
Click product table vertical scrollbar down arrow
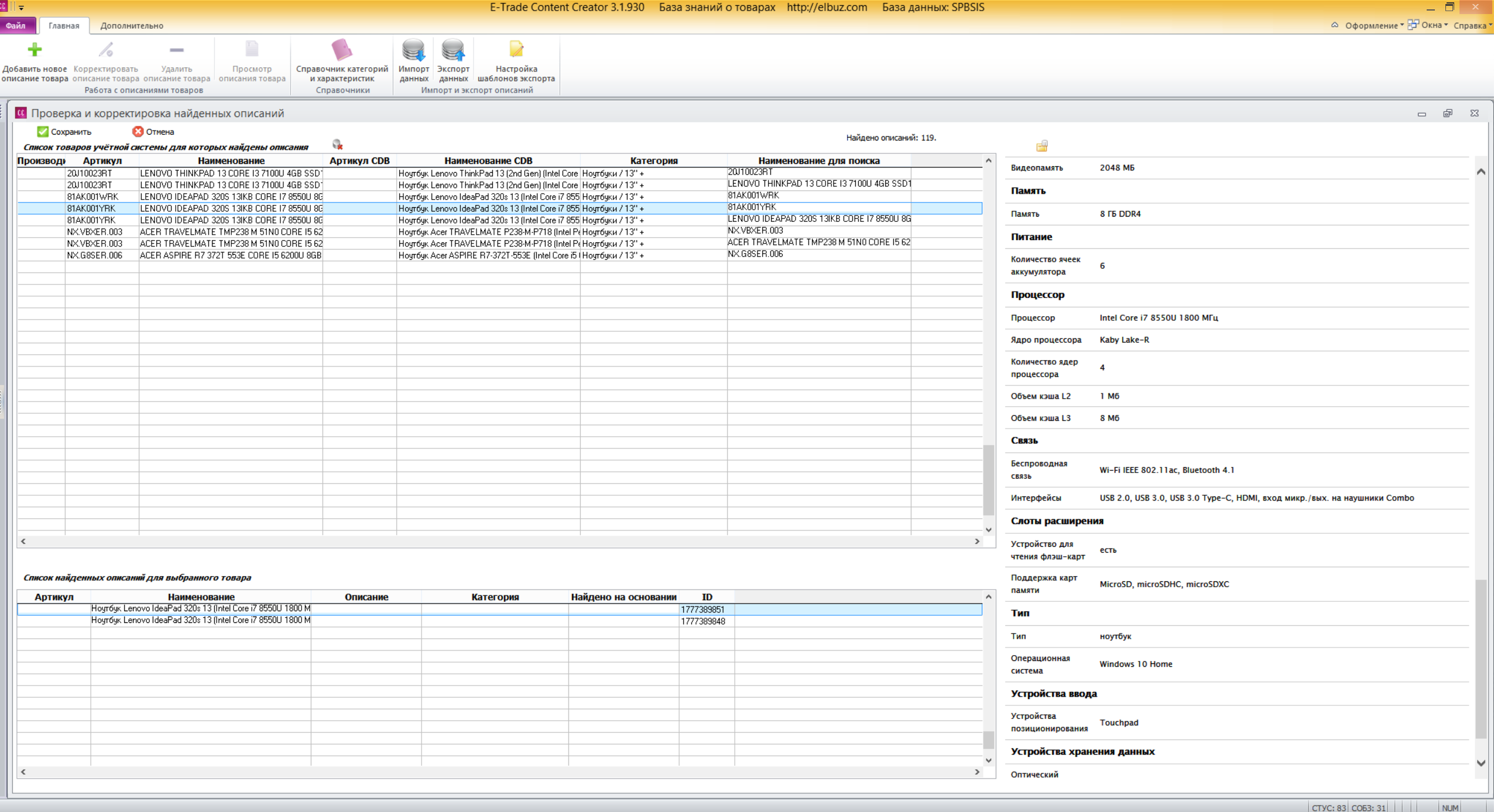click(x=989, y=530)
